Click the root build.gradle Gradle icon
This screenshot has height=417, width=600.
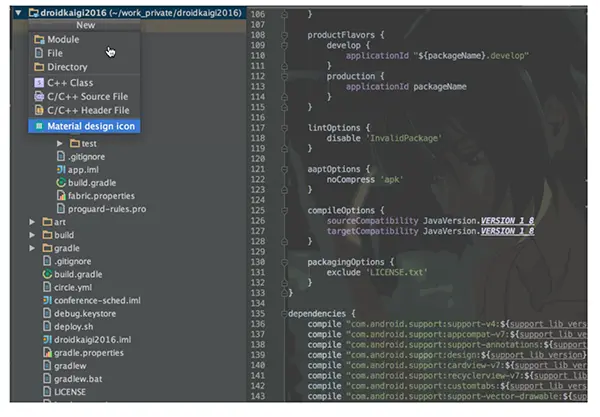[47, 274]
